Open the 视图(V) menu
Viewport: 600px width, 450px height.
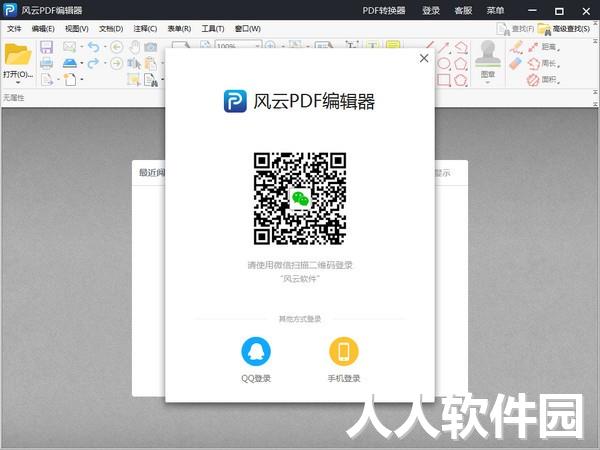coord(77,29)
